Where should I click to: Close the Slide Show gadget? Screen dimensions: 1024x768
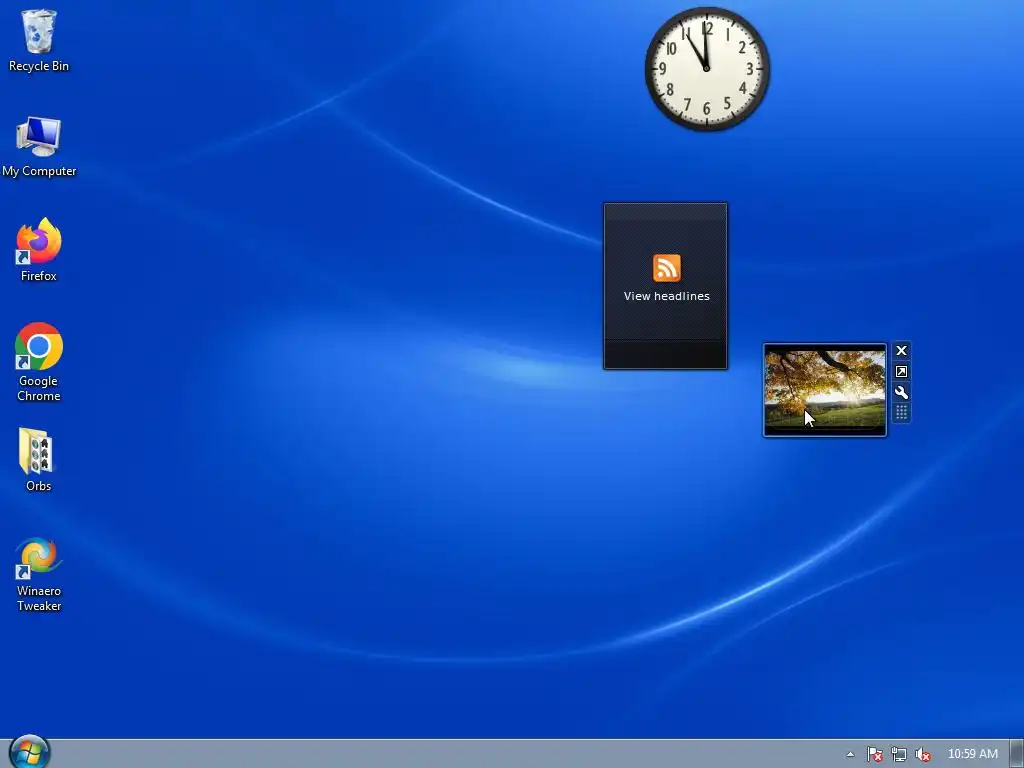tap(901, 351)
